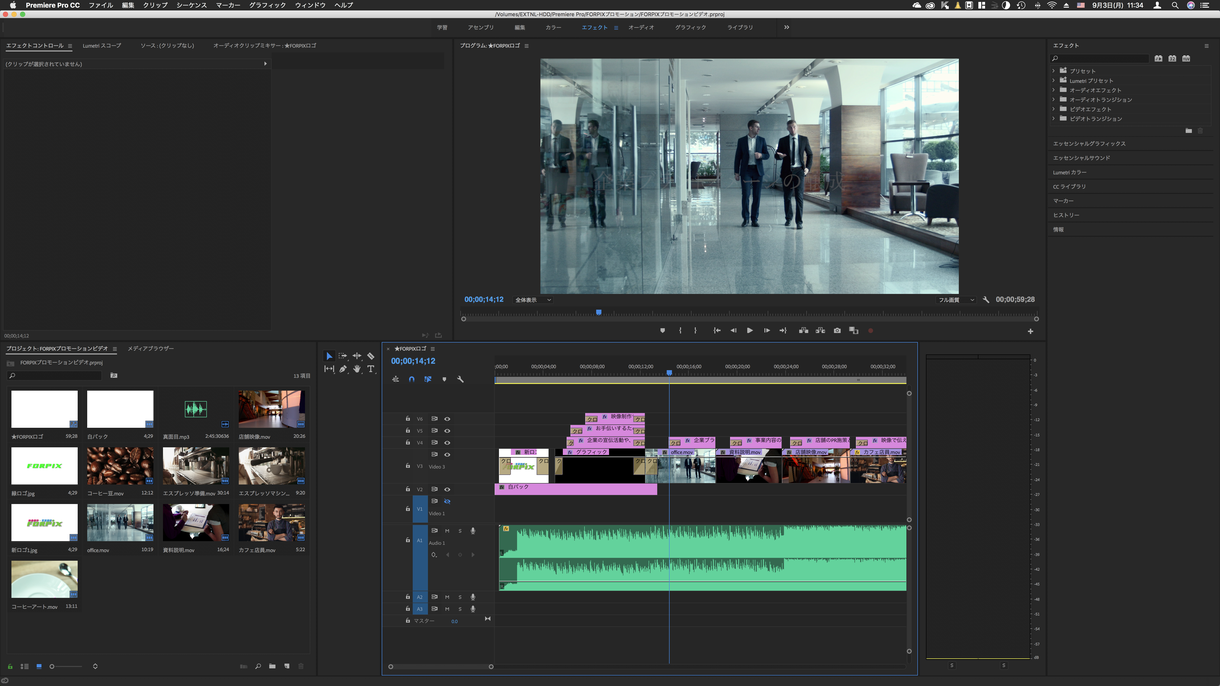This screenshot has width=1220, height=686.
Task: Open the zoom level dropdown 全体表示
Action: 532,300
